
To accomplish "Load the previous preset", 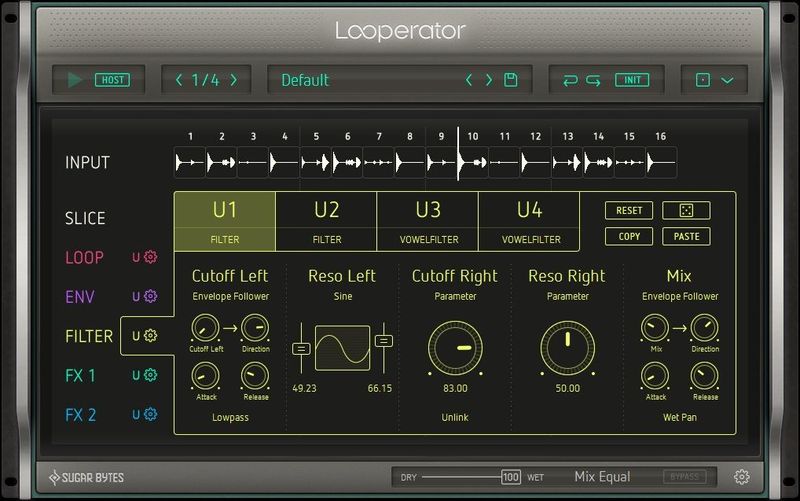I will tap(469, 80).
